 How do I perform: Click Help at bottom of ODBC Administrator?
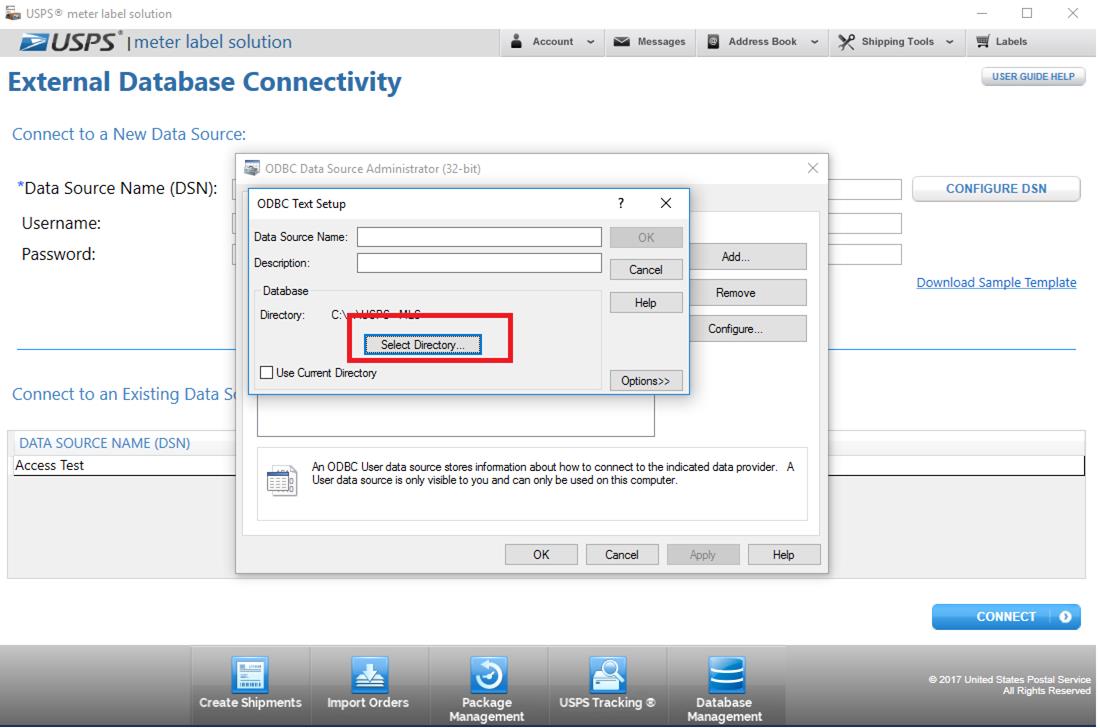(x=784, y=554)
